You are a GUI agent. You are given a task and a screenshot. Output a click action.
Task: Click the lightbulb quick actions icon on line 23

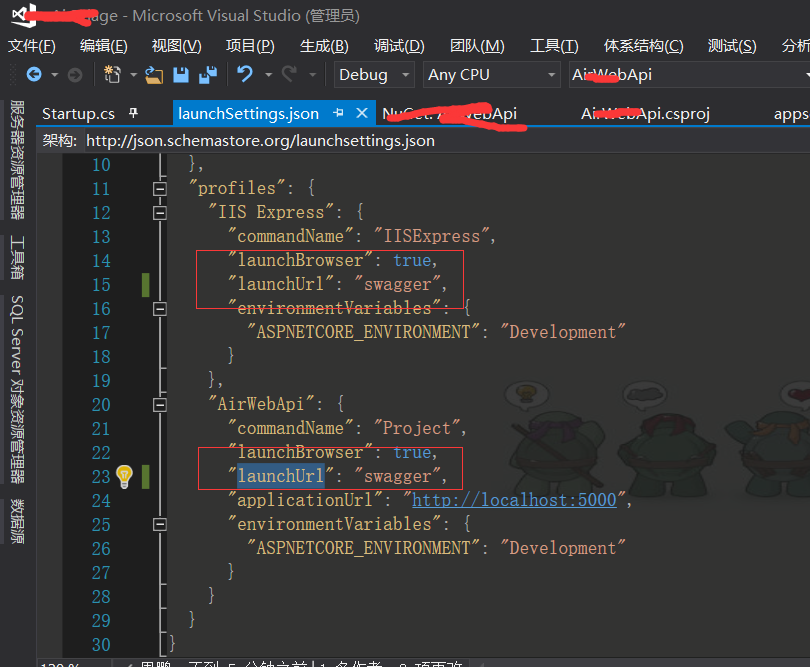coord(124,476)
